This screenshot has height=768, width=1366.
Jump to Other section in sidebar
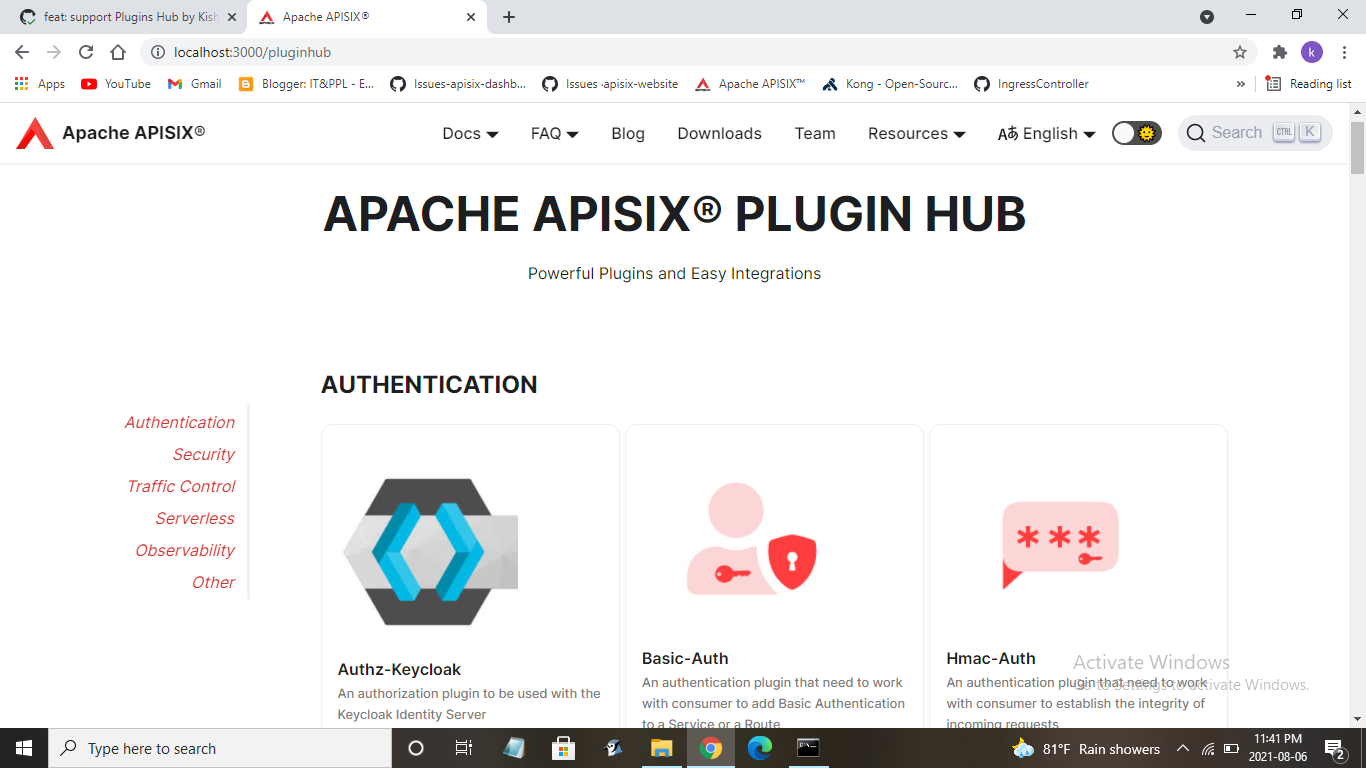(x=214, y=582)
